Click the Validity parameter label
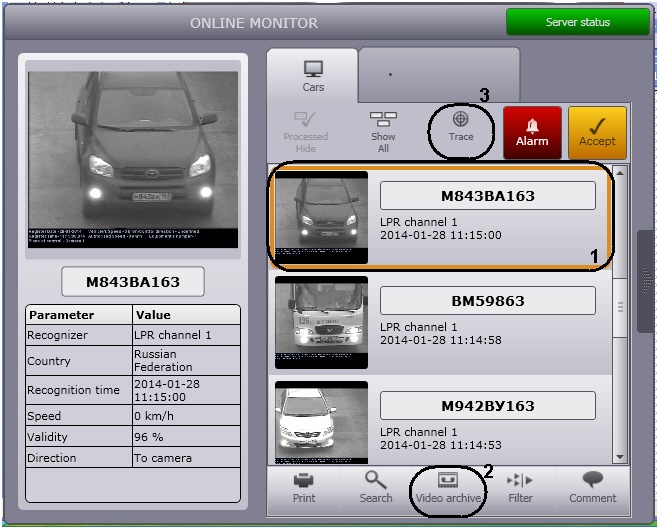The width and height of the screenshot is (659, 529). [47, 437]
